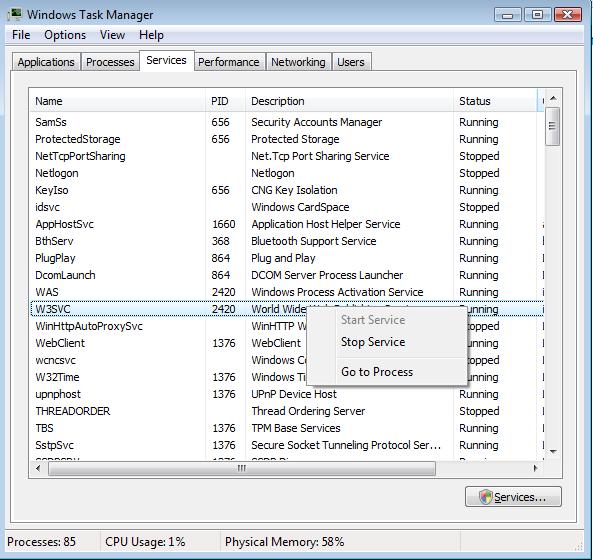Viewport: 593px width, 560px height.
Task: Click the Windows Process Activation Service description
Action: pos(337,292)
